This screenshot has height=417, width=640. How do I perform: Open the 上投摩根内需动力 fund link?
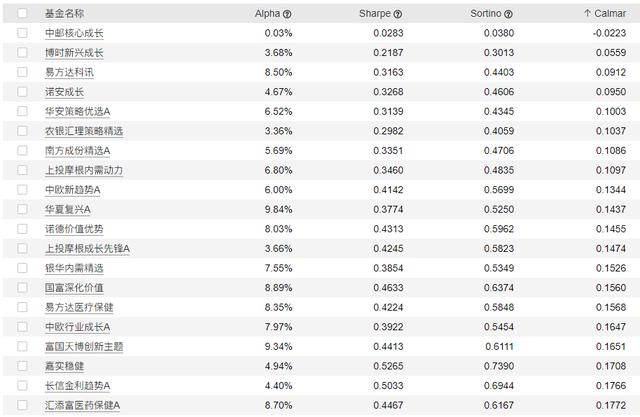84,170
